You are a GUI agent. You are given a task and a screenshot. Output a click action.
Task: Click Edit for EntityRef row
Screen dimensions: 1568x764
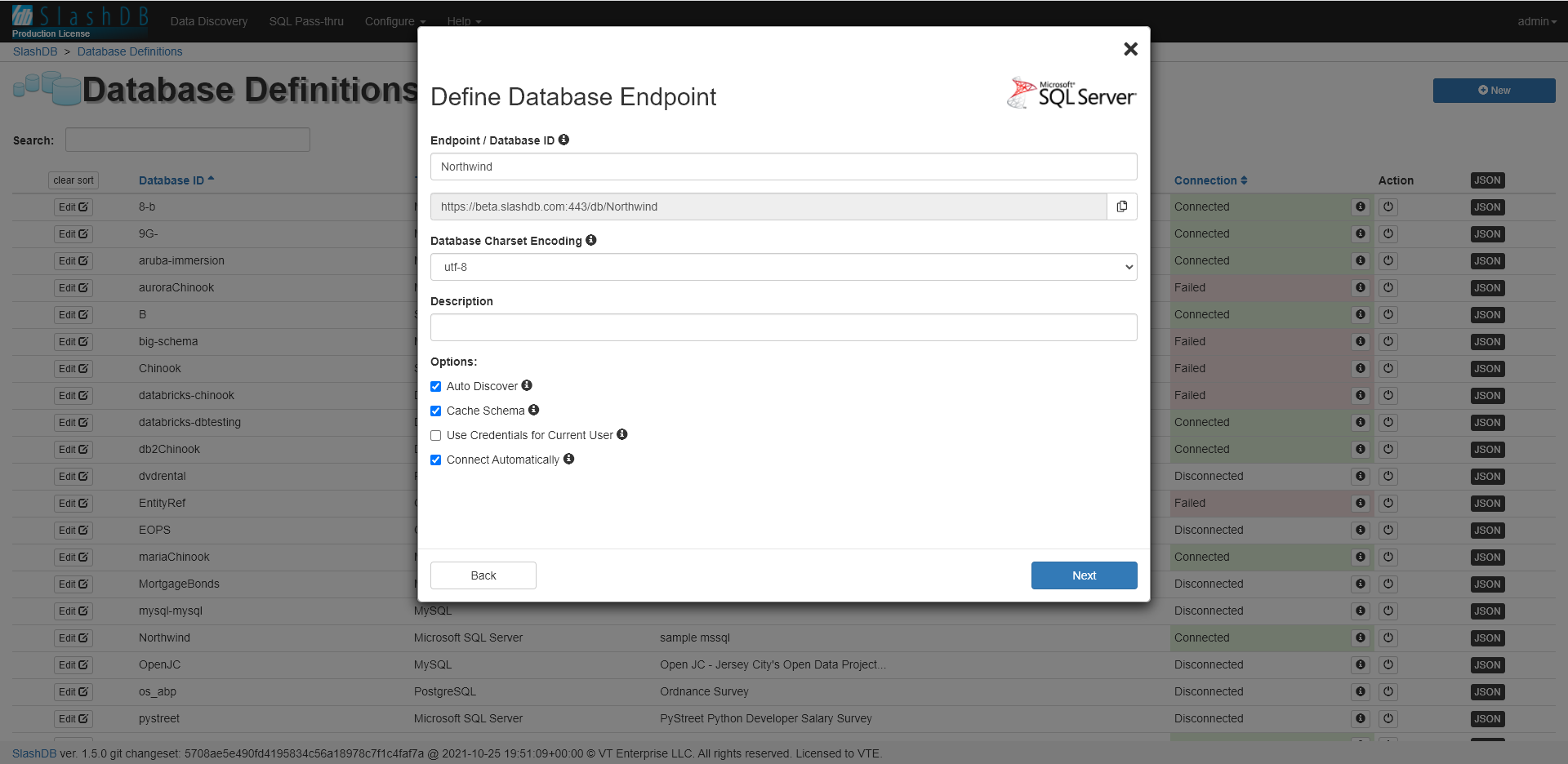pyautogui.click(x=73, y=504)
